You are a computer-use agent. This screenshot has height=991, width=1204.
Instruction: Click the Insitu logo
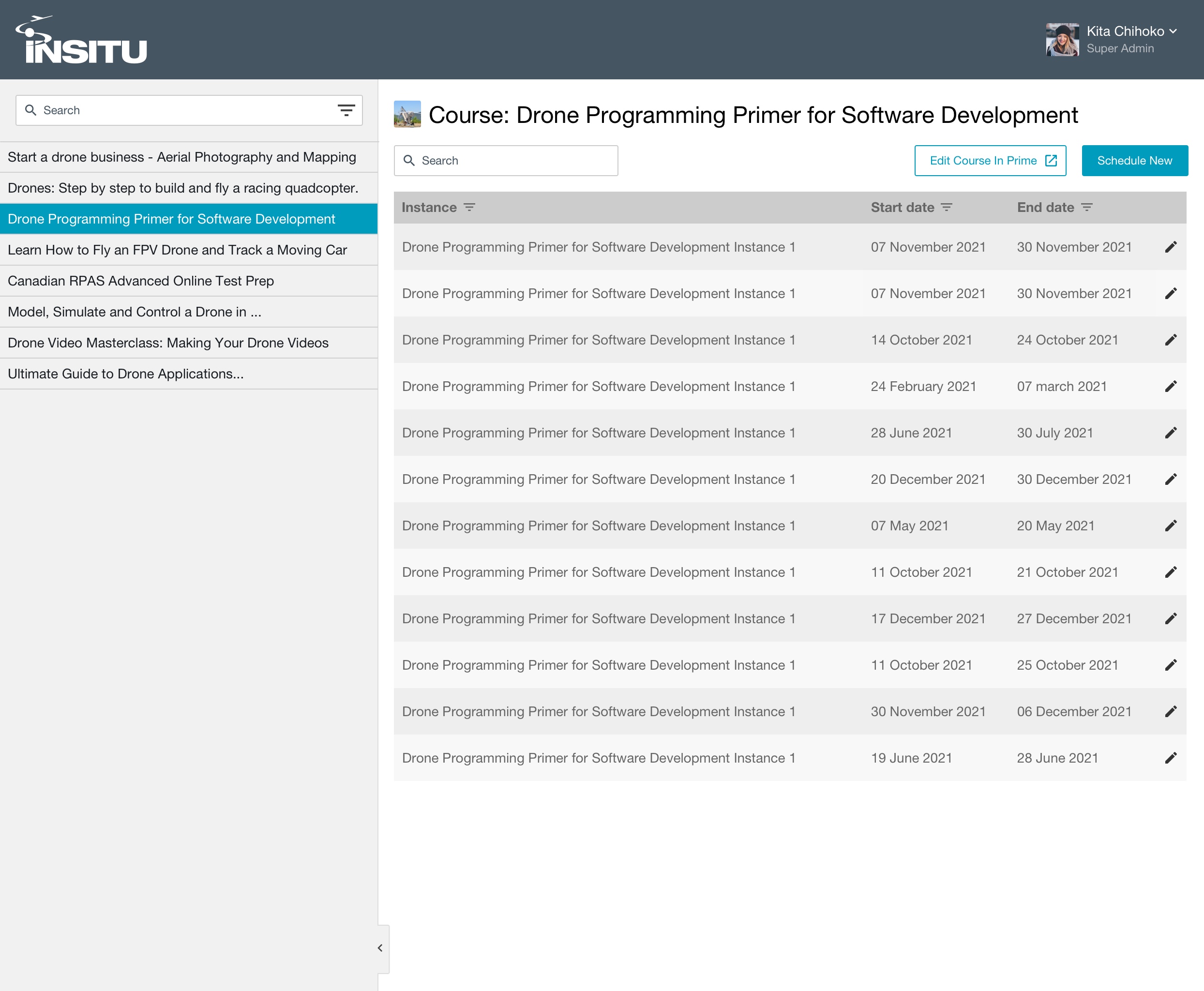click(81, 40)
